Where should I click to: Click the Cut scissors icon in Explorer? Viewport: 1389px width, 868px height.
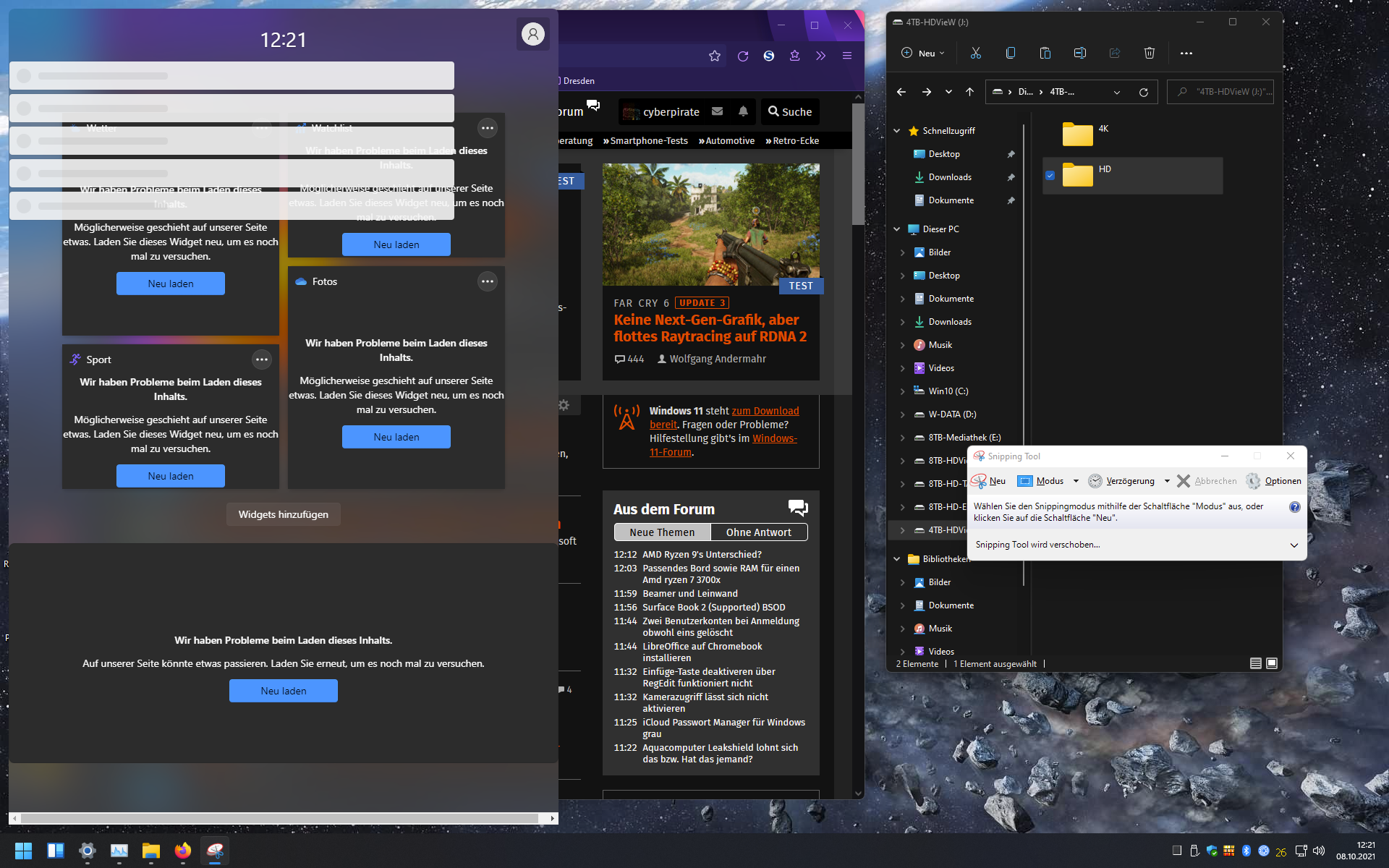tap(975, 53)
